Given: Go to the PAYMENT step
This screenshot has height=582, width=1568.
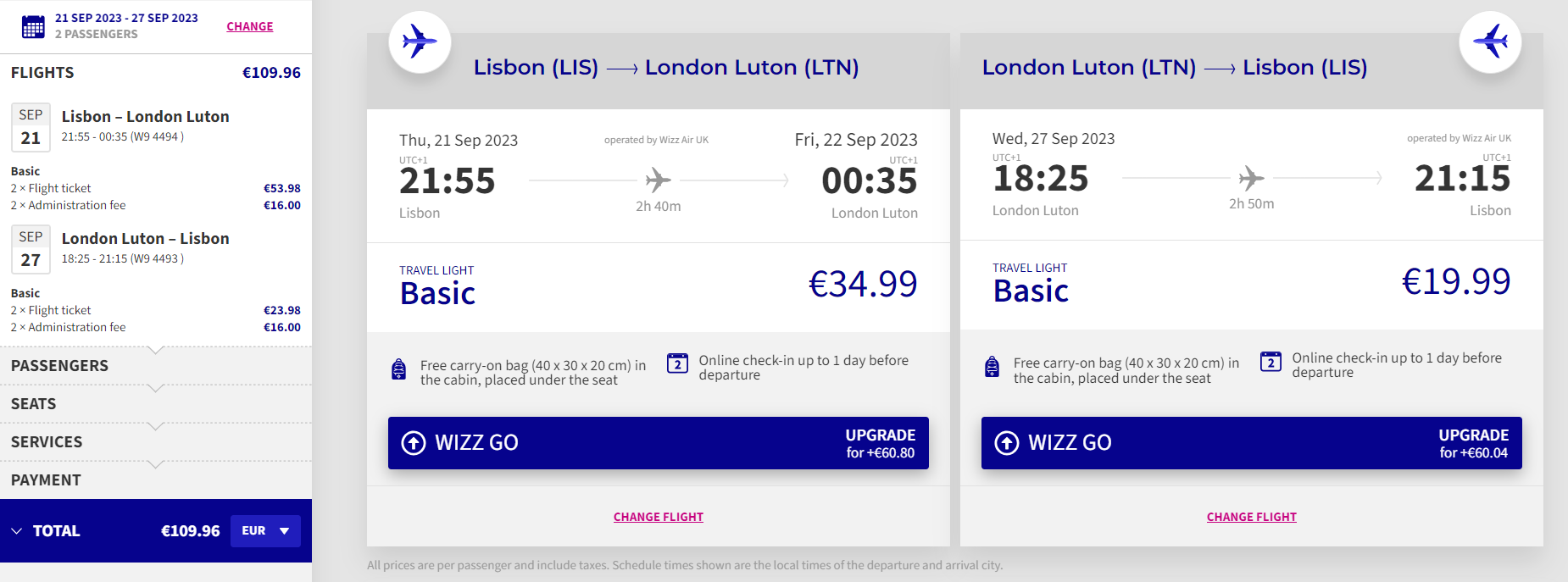Looking at the screenshot, I should coord(156,480).
